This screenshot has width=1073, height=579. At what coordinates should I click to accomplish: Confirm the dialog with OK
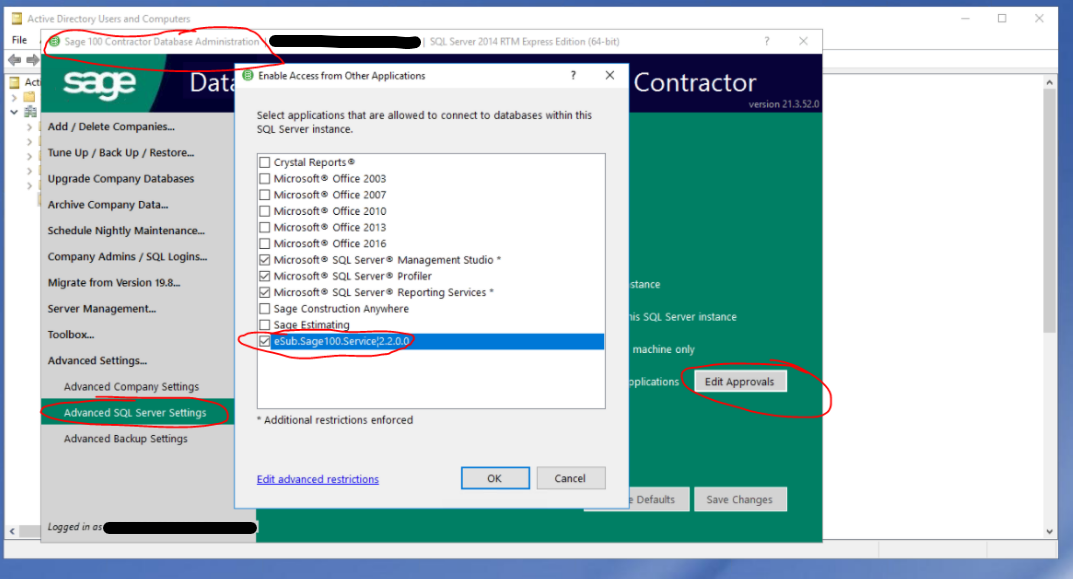(495, 478)
